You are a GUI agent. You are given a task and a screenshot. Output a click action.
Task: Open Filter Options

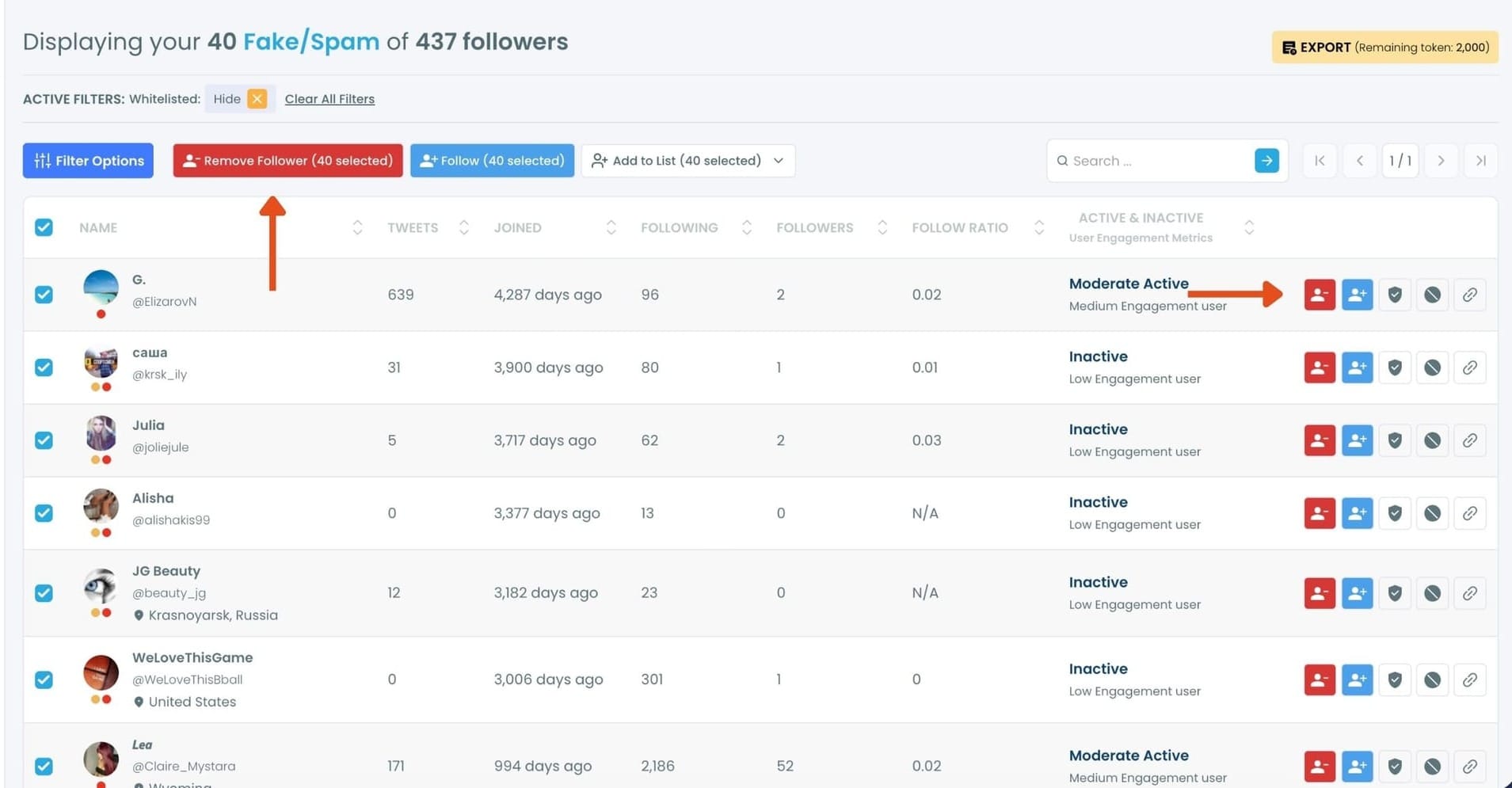(x=87, y=161)
